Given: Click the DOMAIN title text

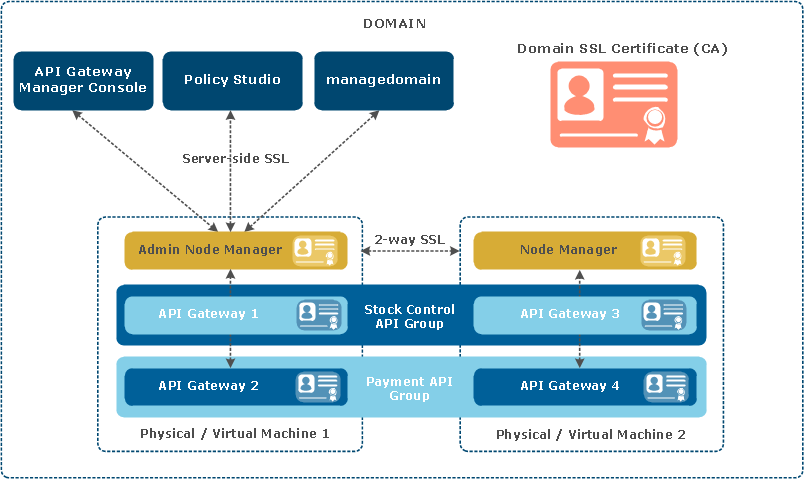Looking at the screenshot, I should pos(394,24).
